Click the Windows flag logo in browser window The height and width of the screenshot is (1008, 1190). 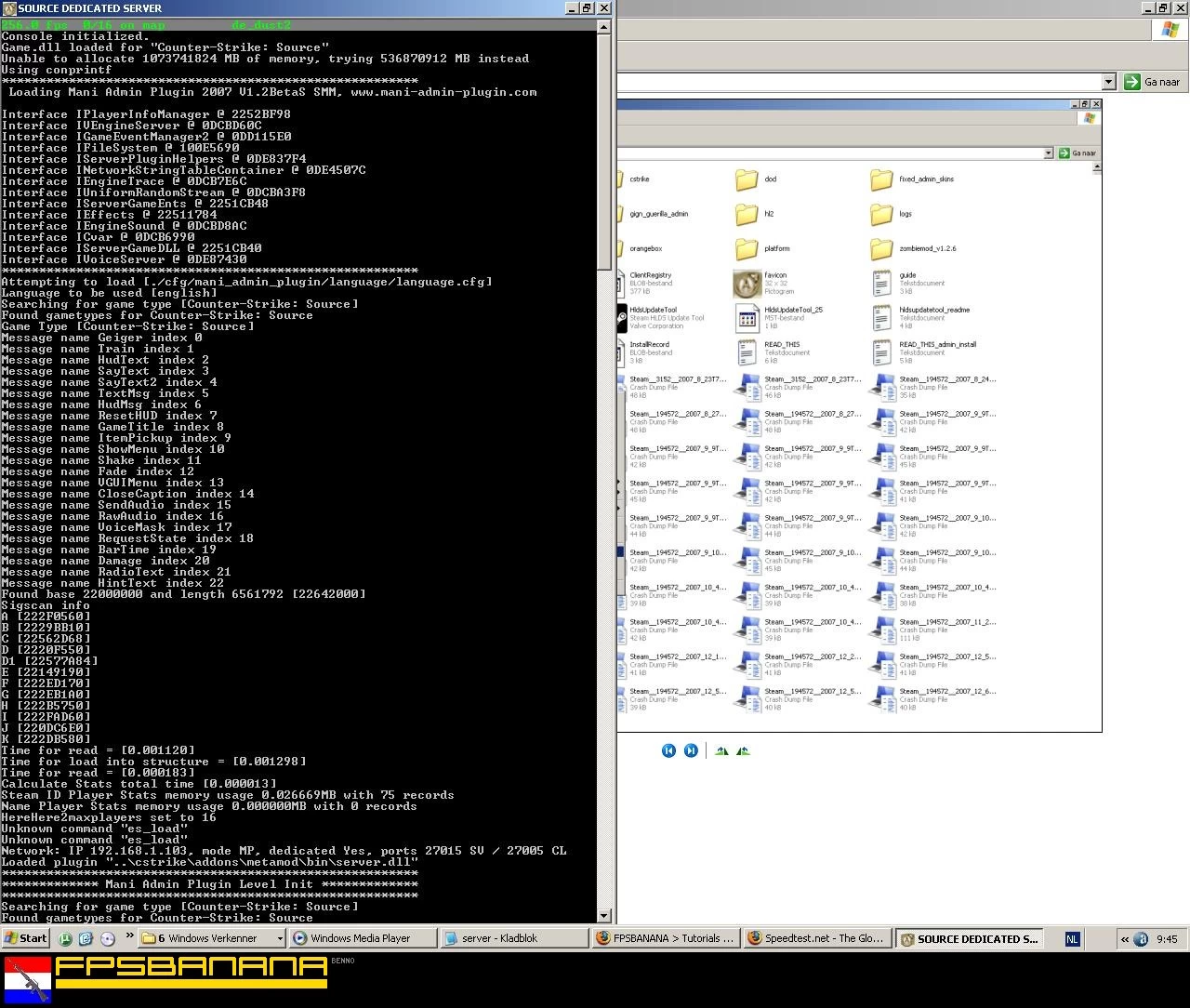1170,29
